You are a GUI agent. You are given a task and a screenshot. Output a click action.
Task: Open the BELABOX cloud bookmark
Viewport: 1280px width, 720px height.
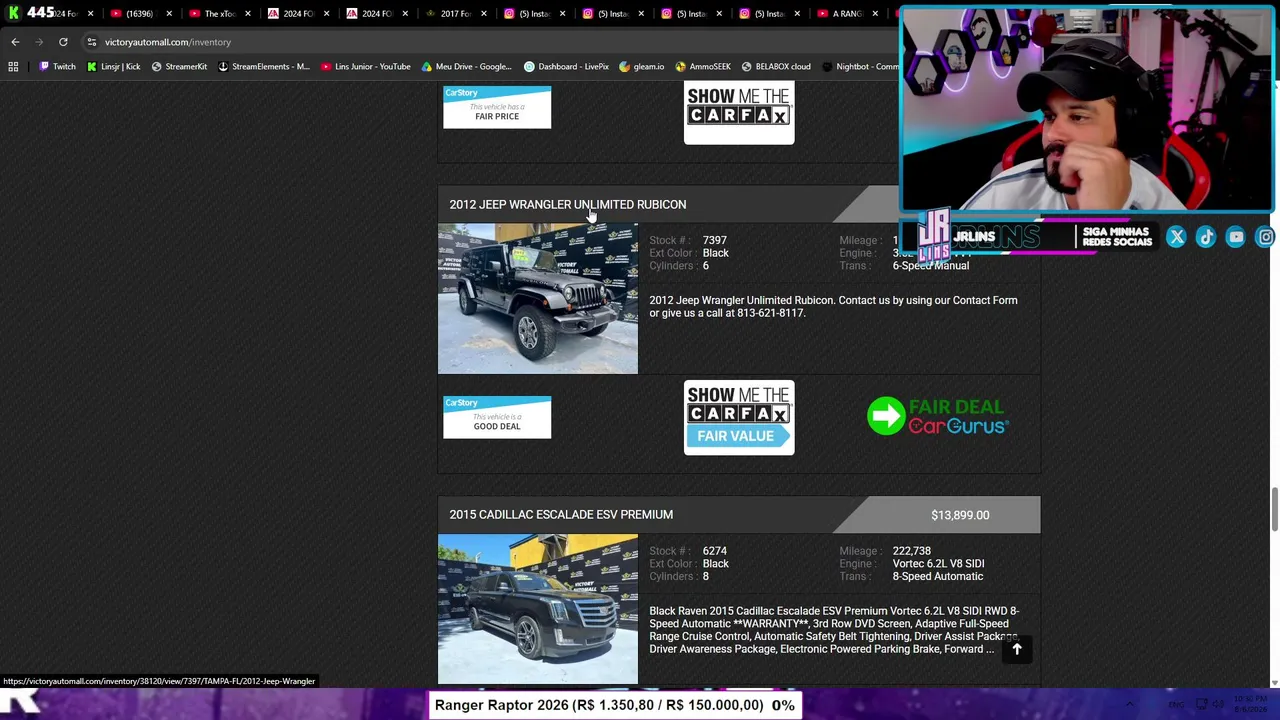pyautogui.click(x=776, y=67)
